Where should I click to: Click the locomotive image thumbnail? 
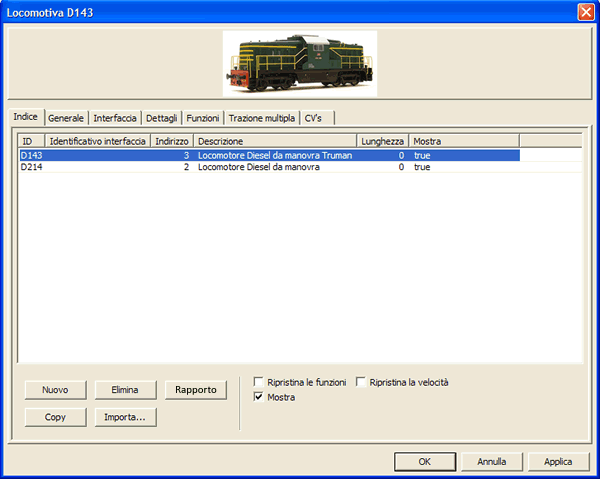(x=299, y=63)
